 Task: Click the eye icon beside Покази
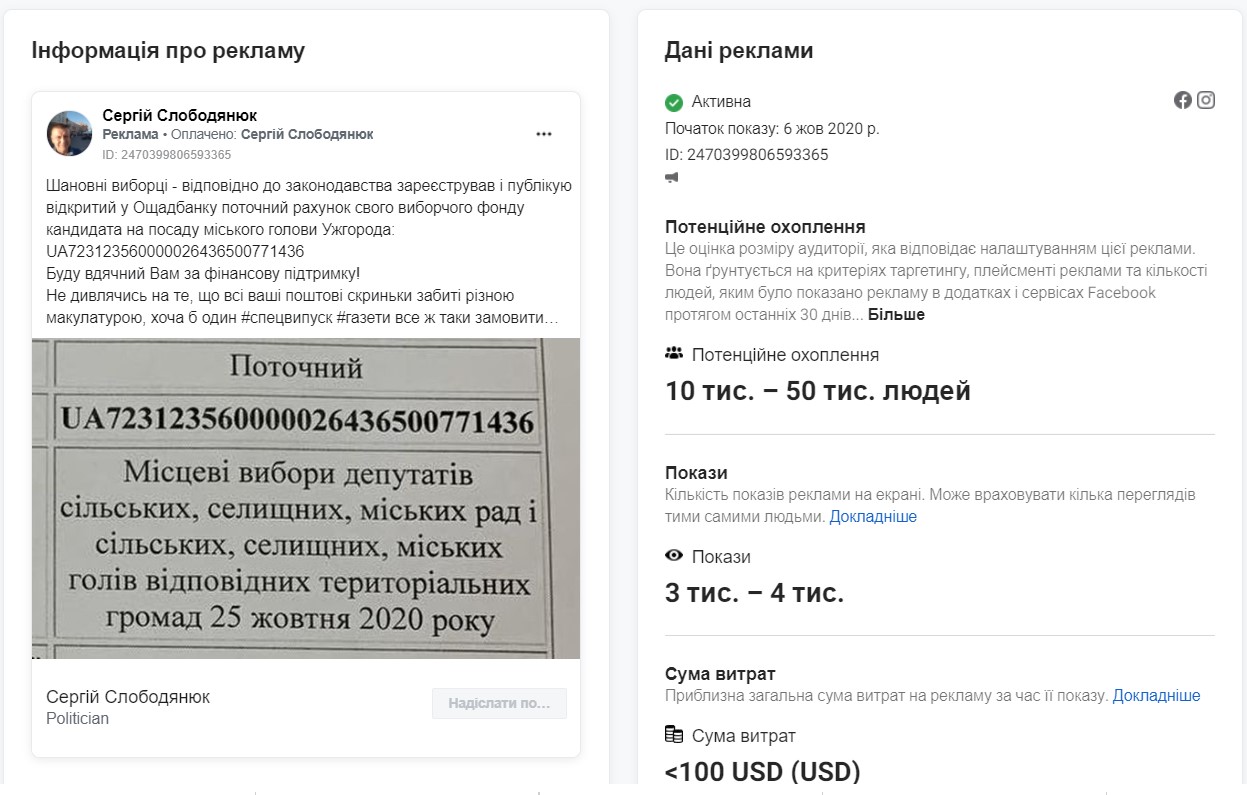(674, 555)
